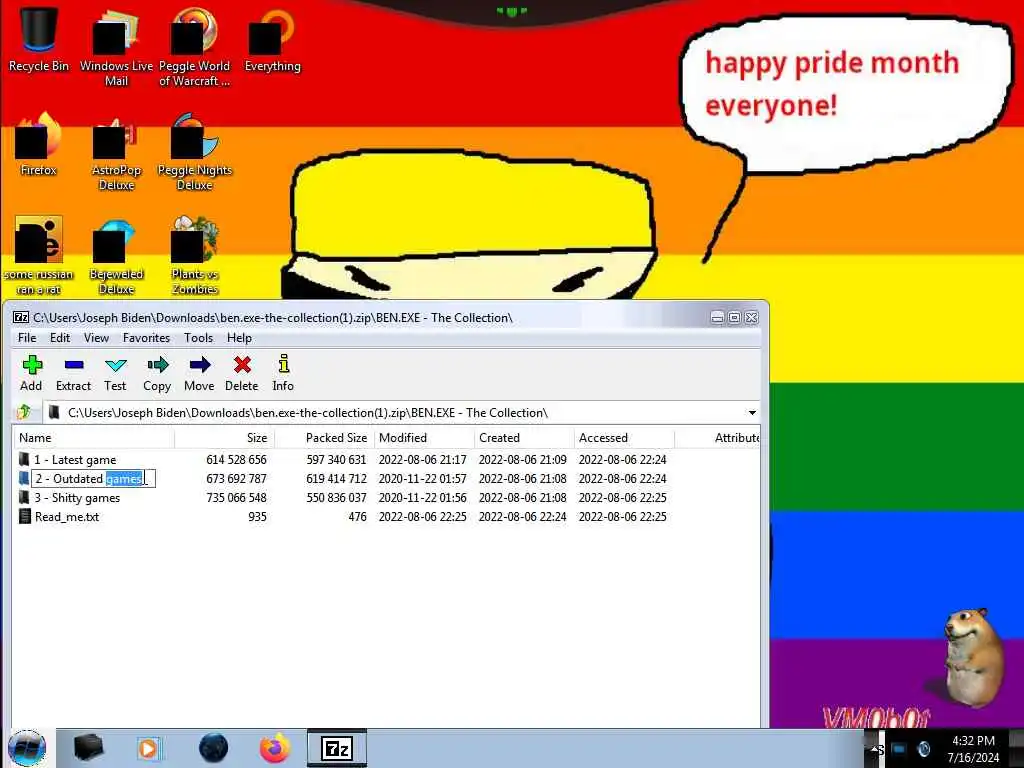
Task: Open the File menu
Action: 27,338
